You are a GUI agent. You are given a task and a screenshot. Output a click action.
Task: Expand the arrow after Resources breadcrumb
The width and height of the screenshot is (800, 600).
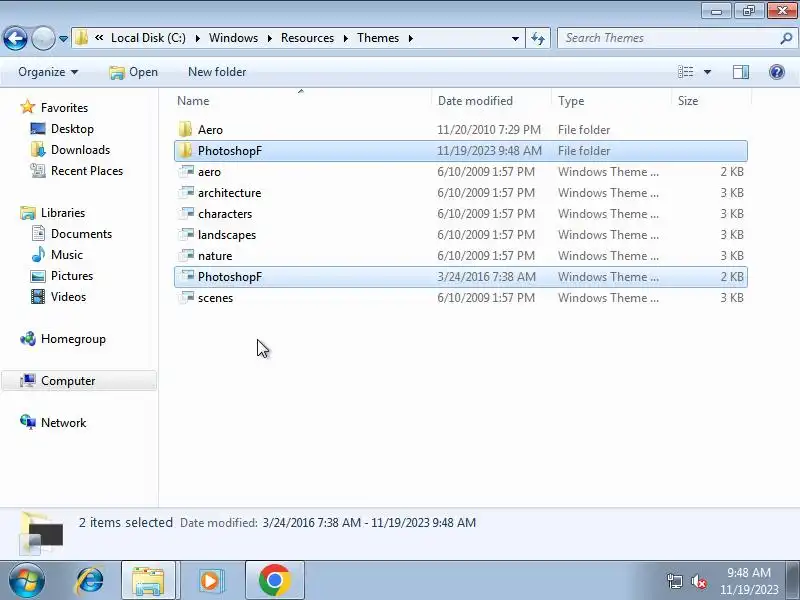coord(345,38)
